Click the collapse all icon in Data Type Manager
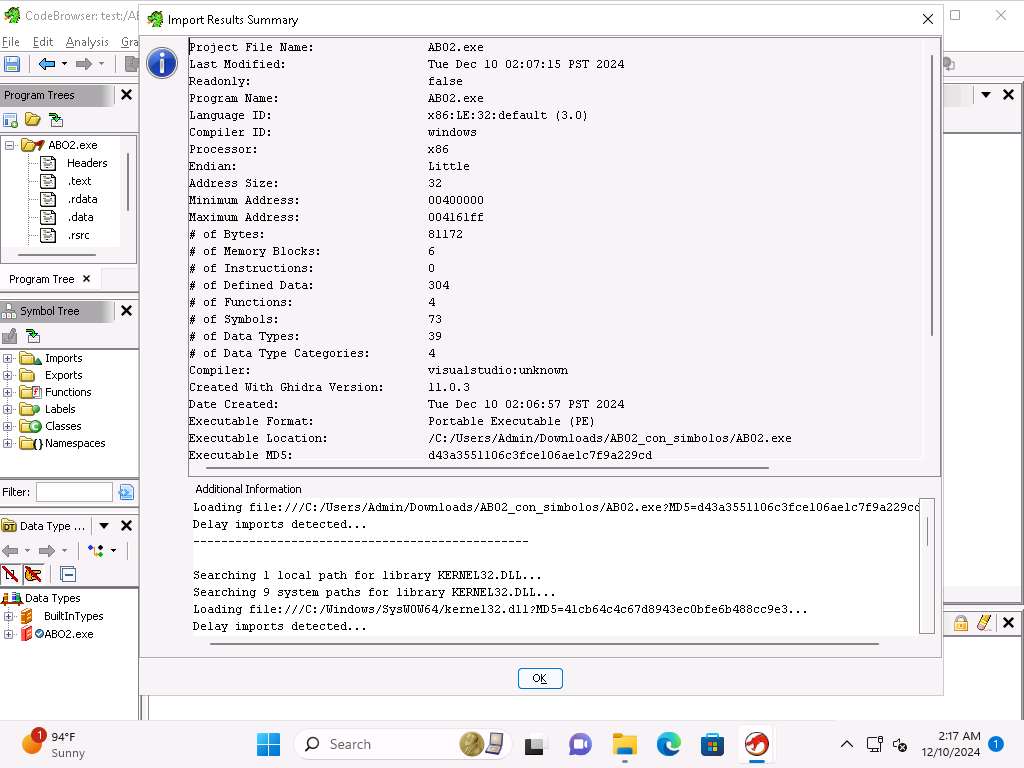Screen dimensions: 1024x768 pyautogui.click(x=68, y=574)
